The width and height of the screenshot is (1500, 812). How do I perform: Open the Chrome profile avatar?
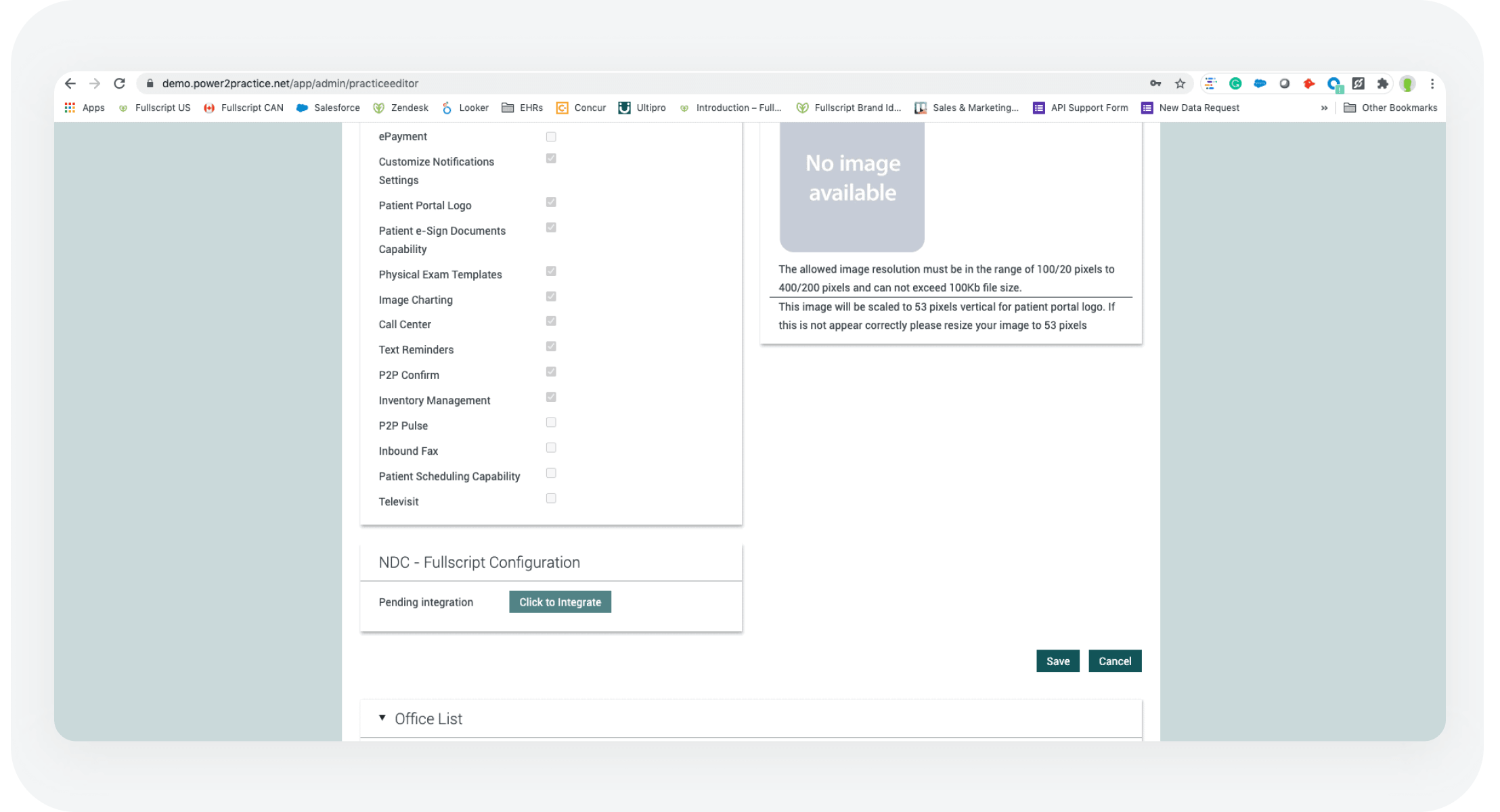click(1407, 83)
